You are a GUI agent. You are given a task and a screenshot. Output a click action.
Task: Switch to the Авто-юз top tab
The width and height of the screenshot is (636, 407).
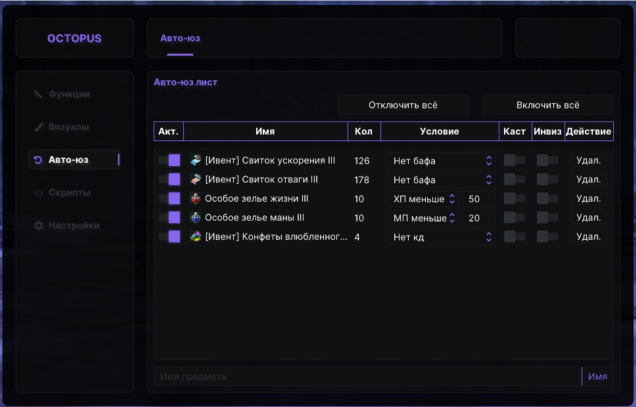(180, 38)
